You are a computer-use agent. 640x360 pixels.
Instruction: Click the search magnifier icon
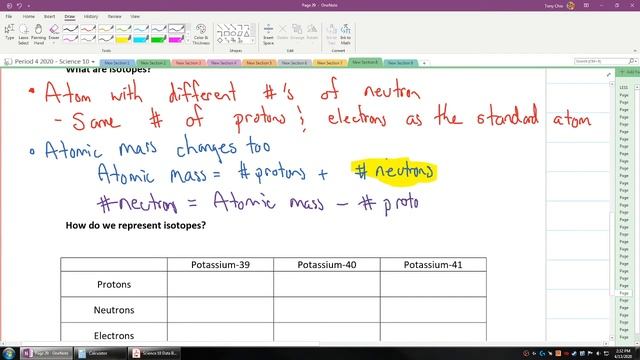pos(631,61)
